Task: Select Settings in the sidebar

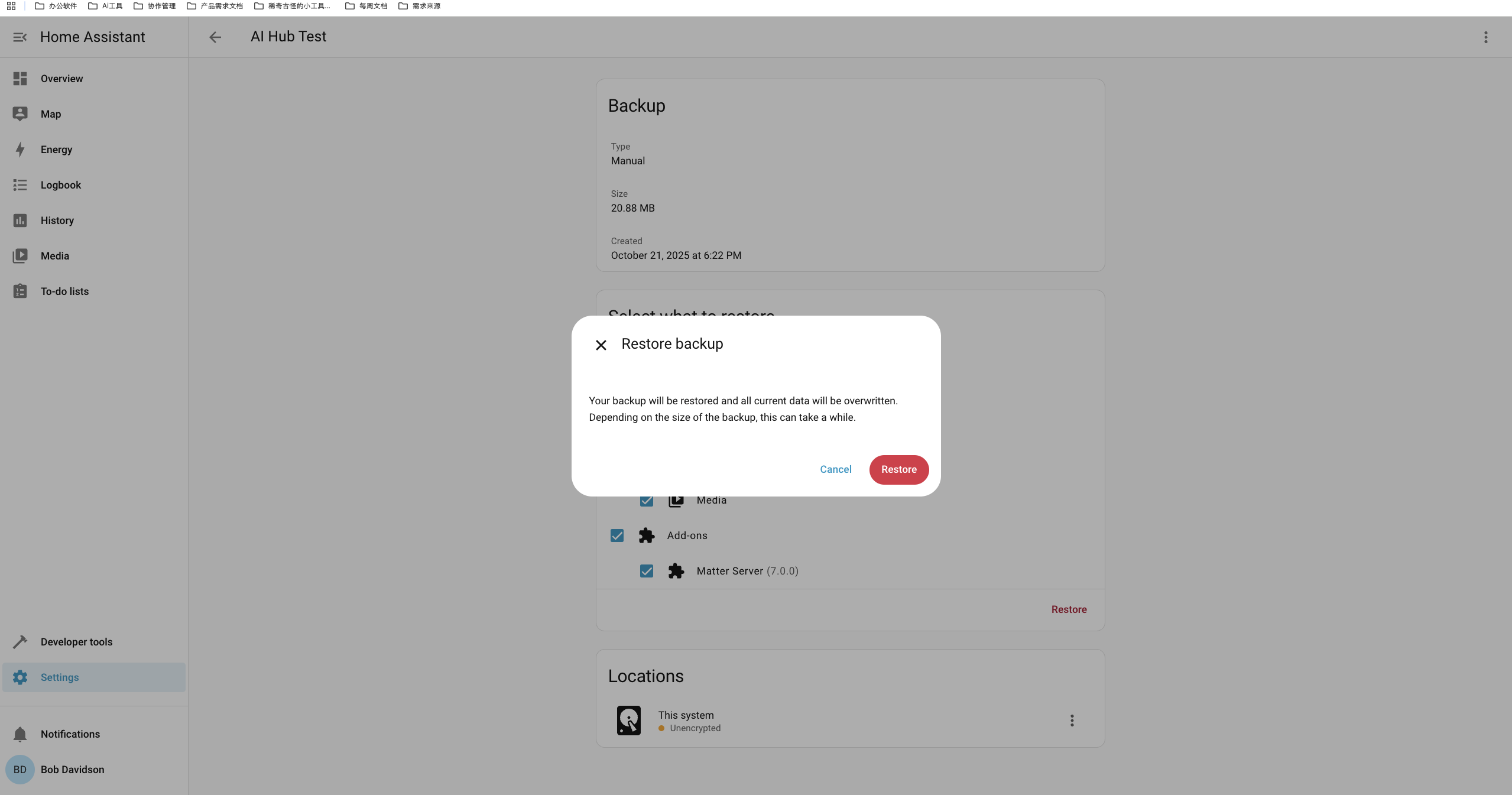Action: (x=94, y=677)
